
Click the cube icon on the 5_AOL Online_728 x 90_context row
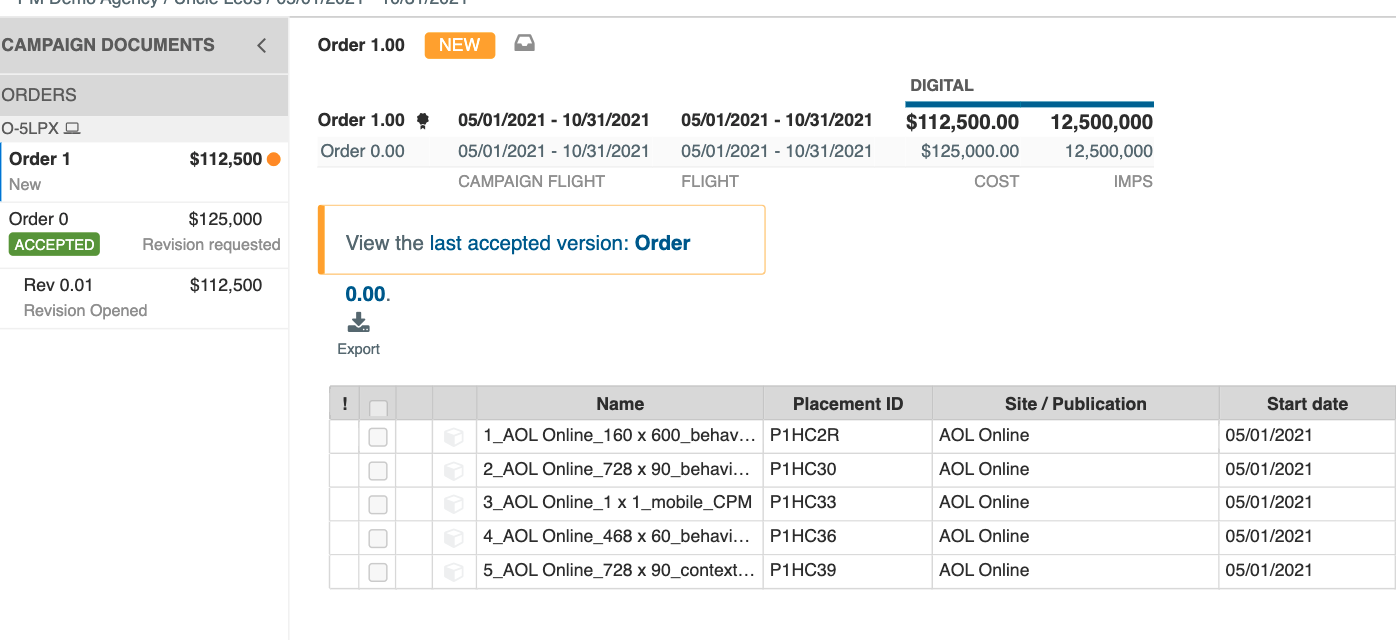[454, 571]
